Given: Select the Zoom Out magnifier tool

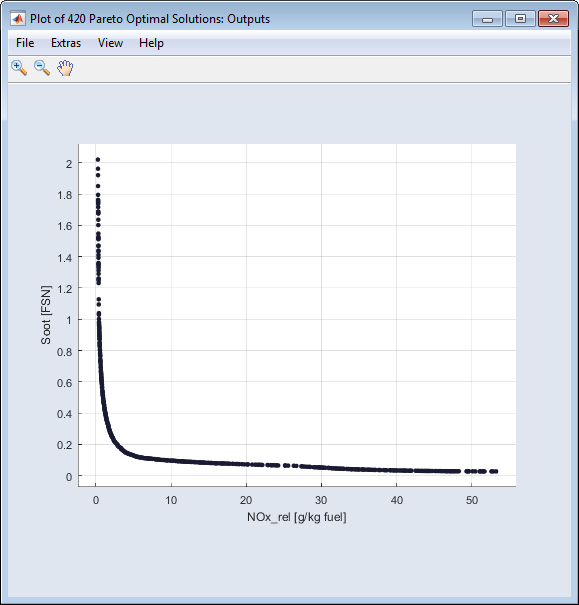Looking at the screenshot, I should pyautogui.click(x=42, y=68).
